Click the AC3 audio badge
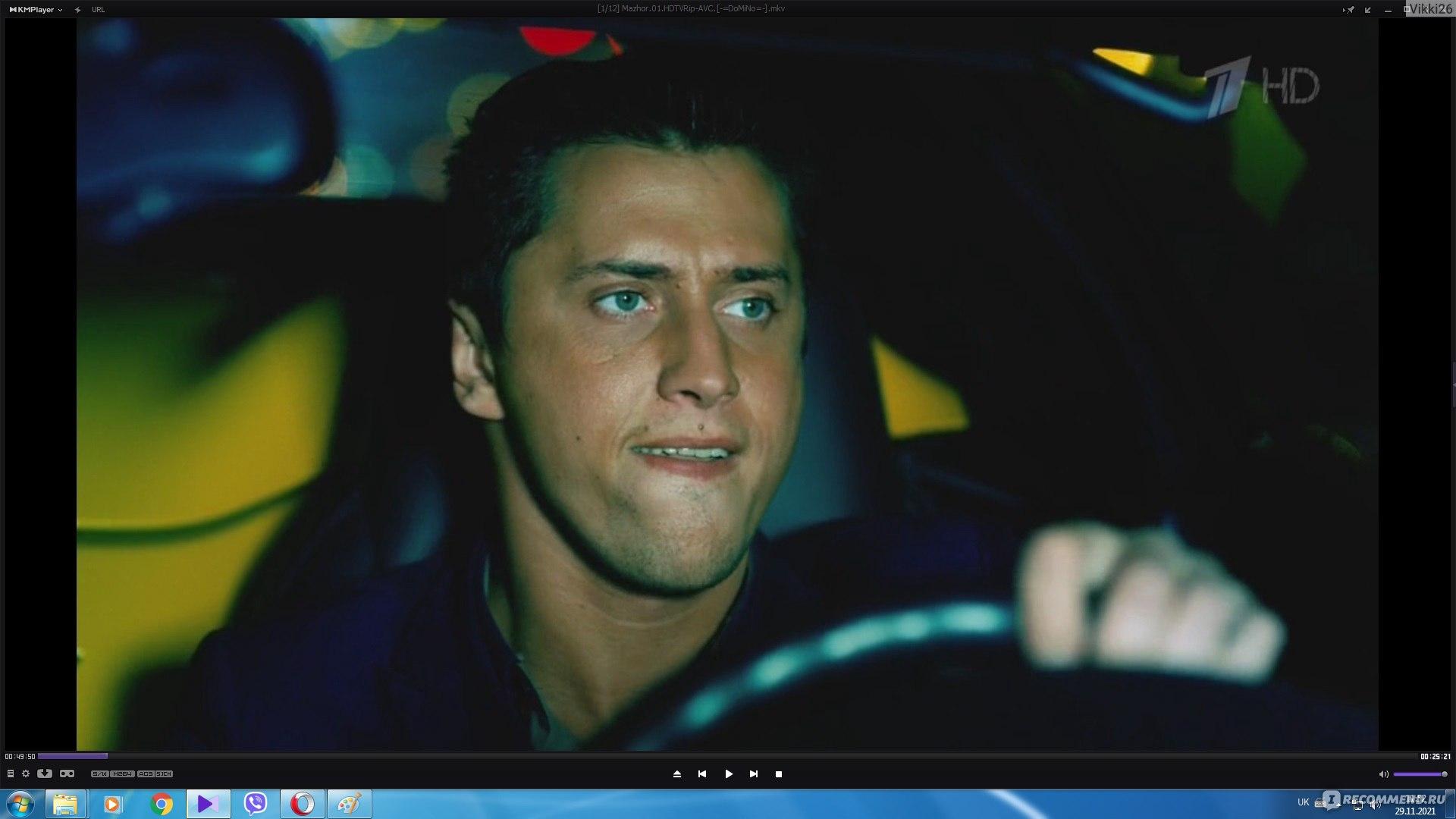Image resolution: width=1456 pixels, height=819 pixels. point(146,774)
